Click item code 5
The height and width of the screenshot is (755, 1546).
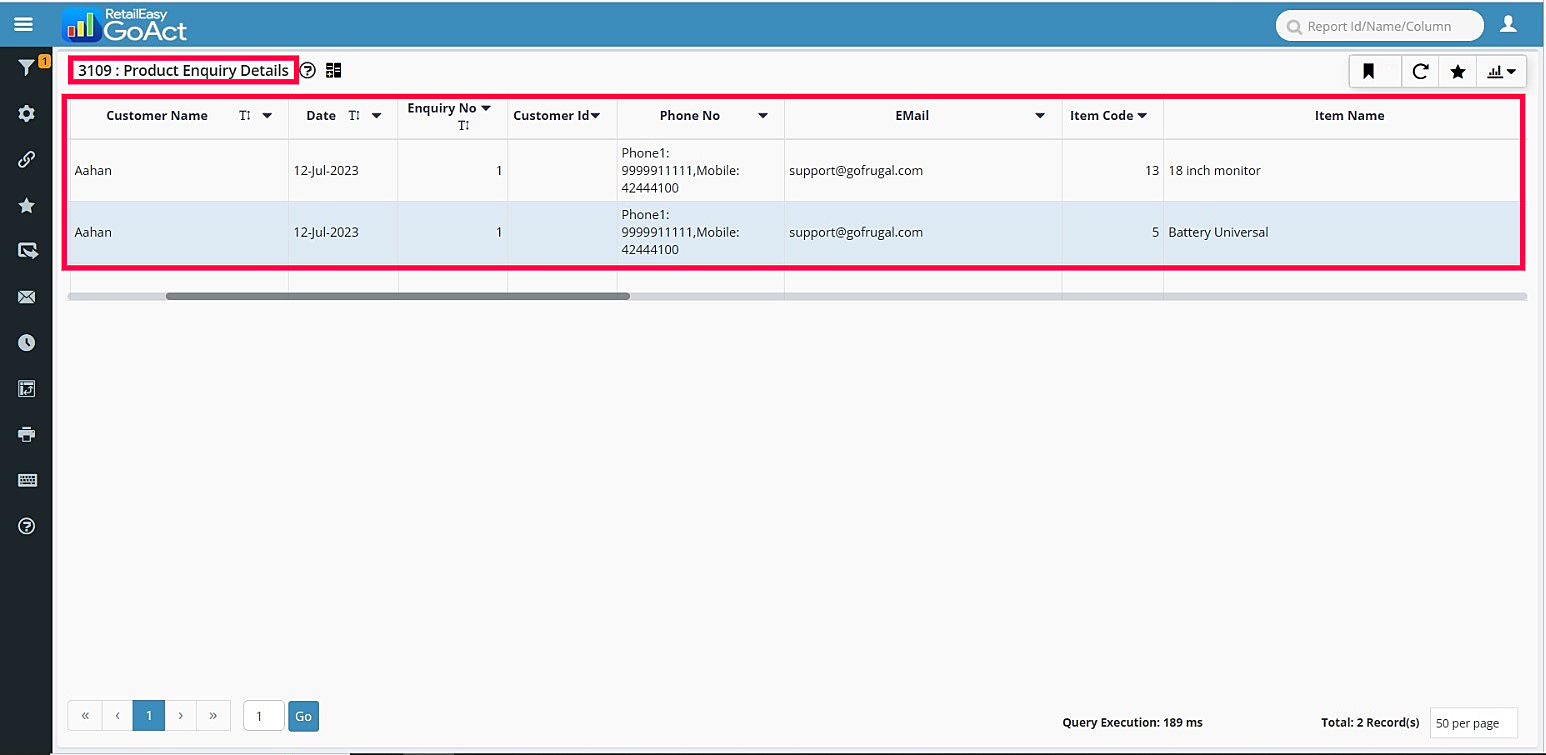point(1155,233)
